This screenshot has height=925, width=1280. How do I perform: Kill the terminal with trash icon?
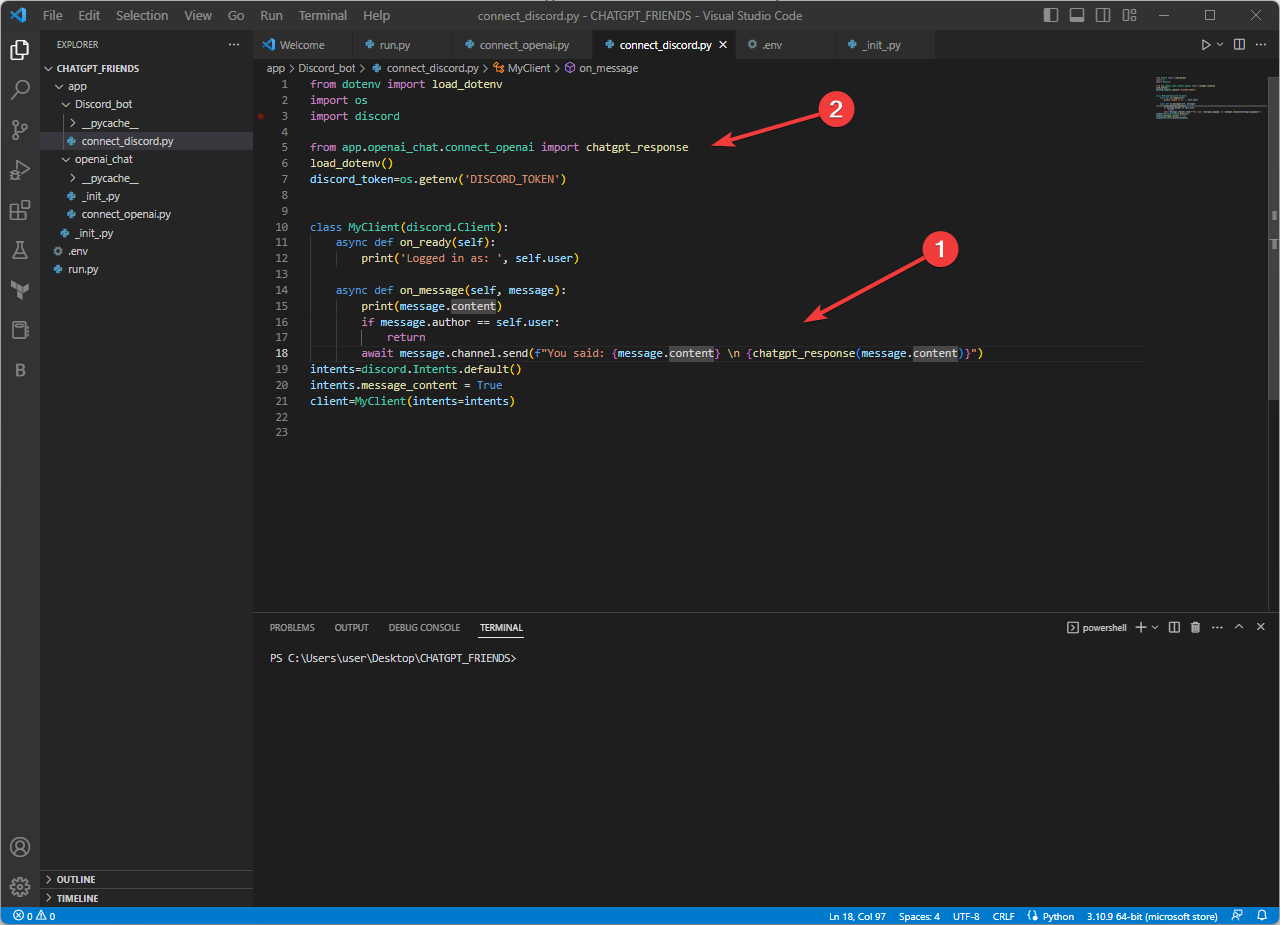[1195, 627]
